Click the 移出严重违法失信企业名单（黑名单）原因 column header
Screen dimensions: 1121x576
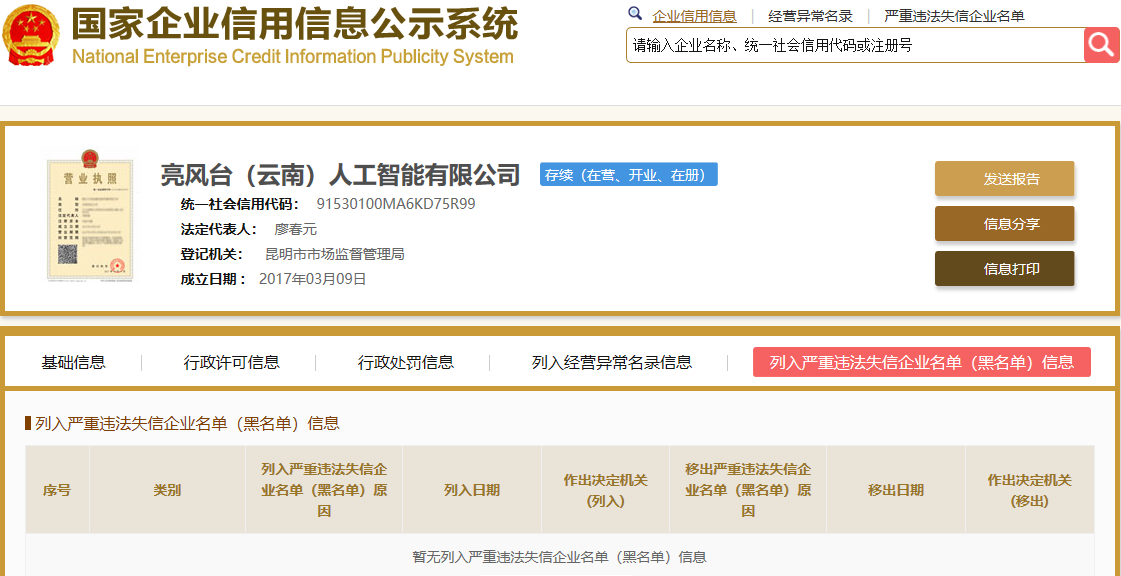coord(748,490)
